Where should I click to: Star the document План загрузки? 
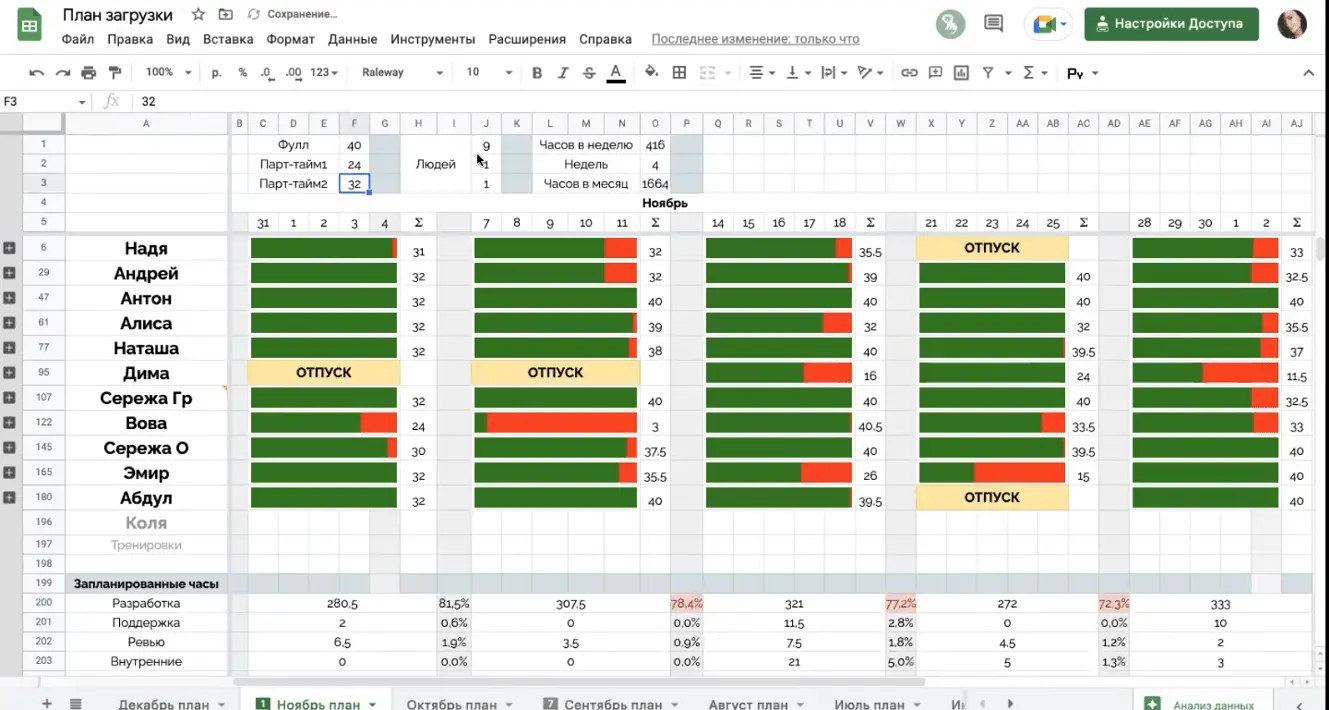pyautogui.click(x=198, y=15)
